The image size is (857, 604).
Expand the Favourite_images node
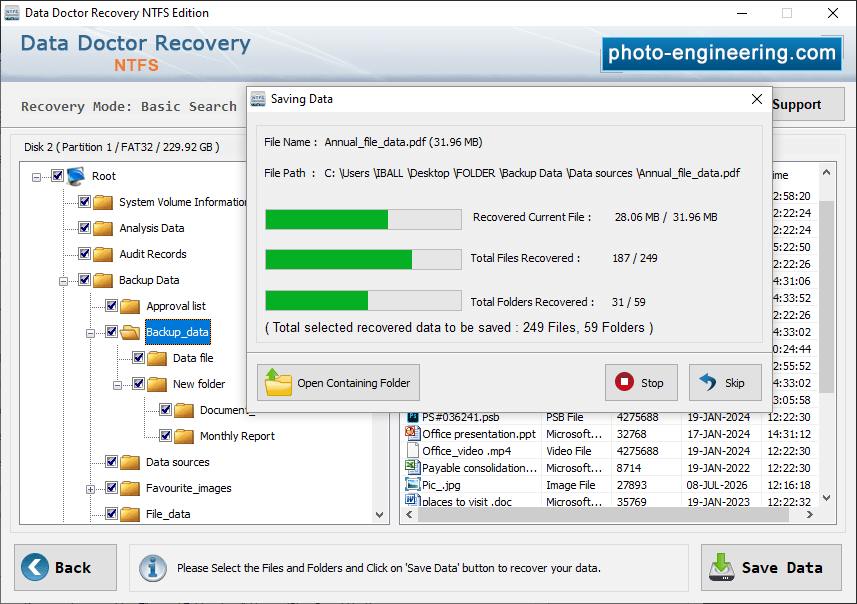point(90,489)
